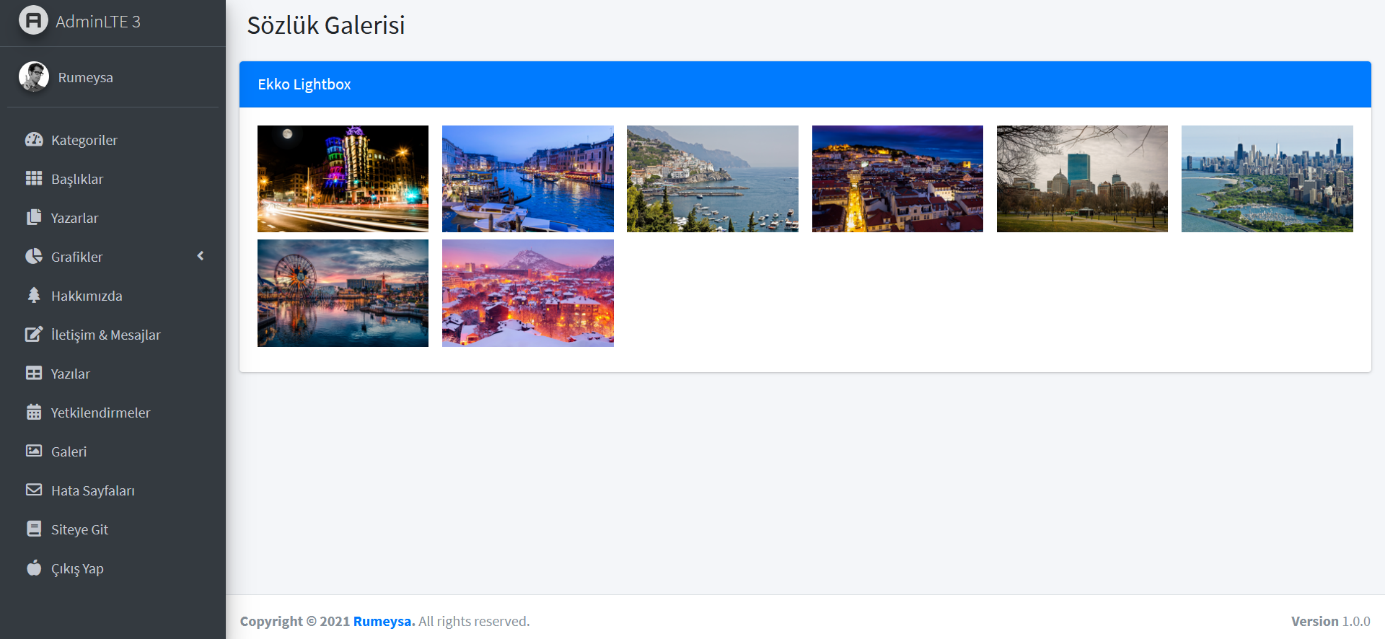Screen dimensions: 1385x639
Task: Select the Grafikler pie chart icon
Action: point(33,257)
